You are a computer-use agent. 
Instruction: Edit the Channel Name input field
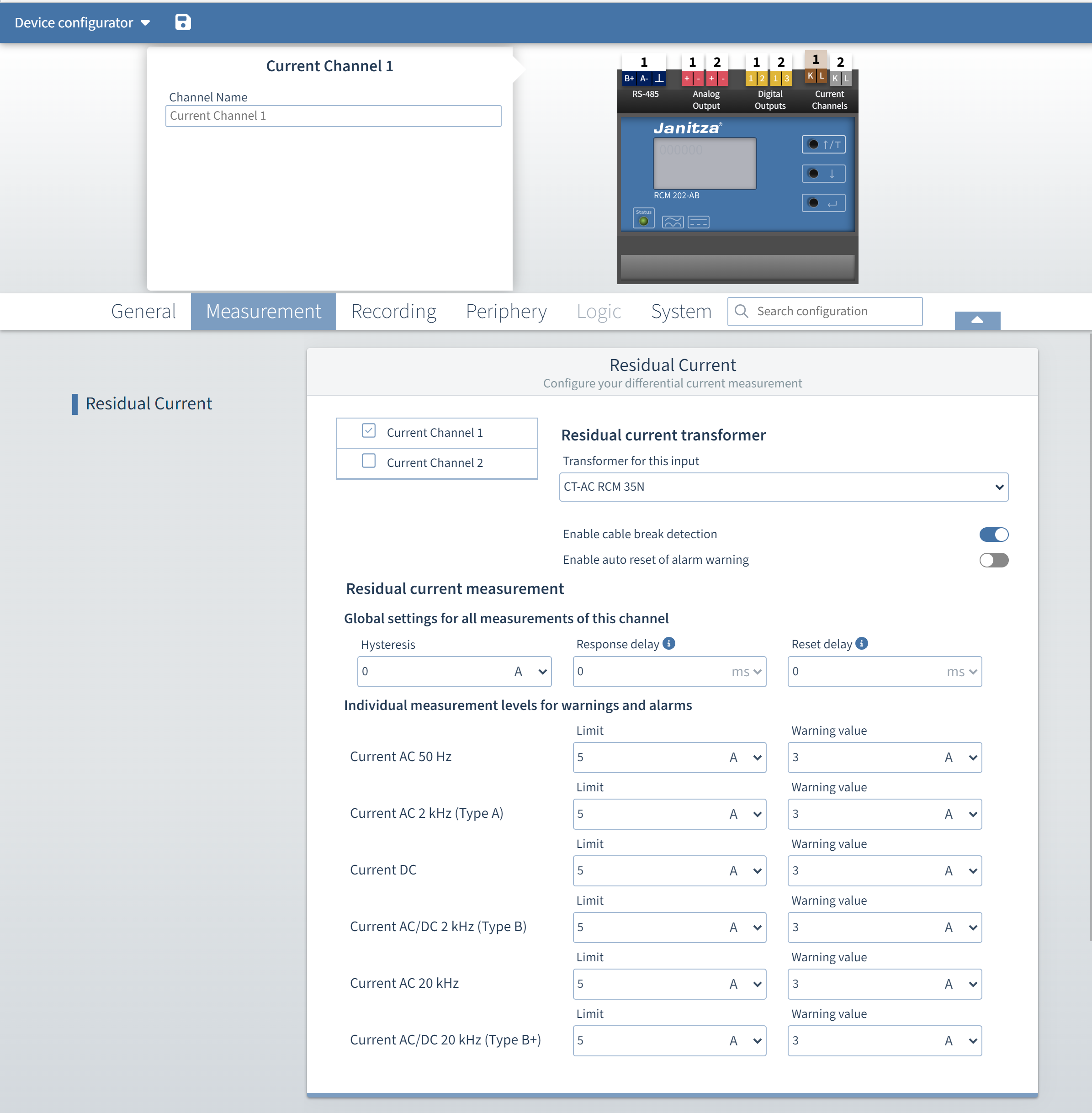(333, 115)
